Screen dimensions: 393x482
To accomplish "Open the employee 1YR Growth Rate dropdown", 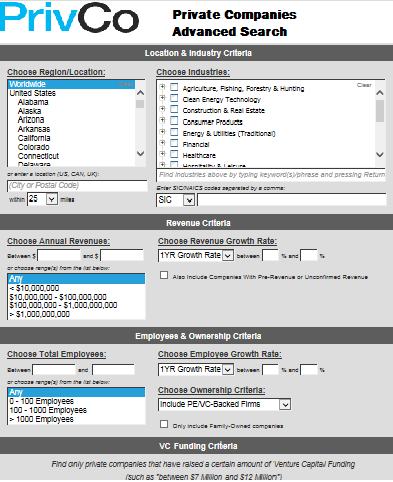I will coord(196,370).
